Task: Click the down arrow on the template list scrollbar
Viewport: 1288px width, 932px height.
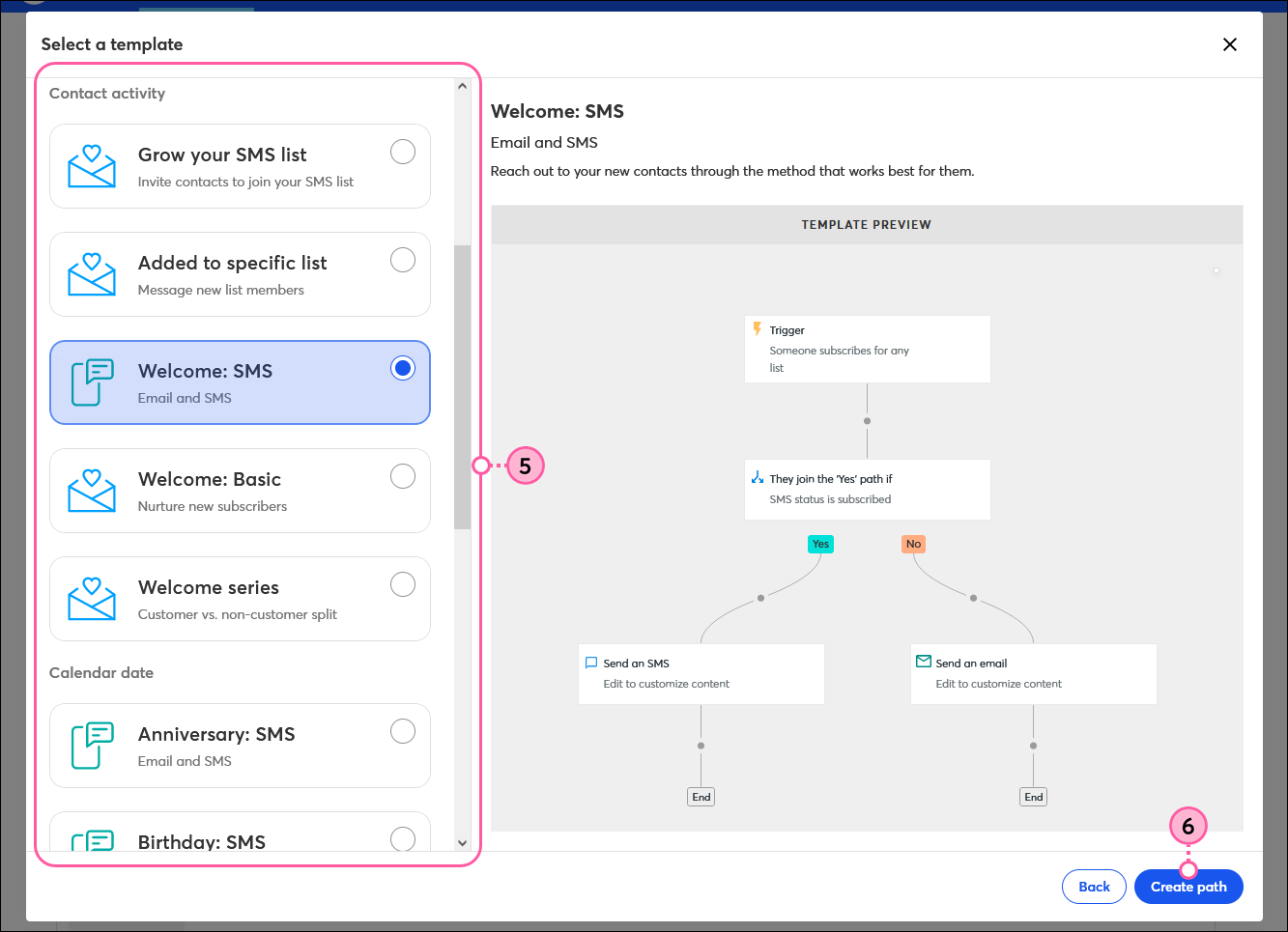Action: (462, 843)
